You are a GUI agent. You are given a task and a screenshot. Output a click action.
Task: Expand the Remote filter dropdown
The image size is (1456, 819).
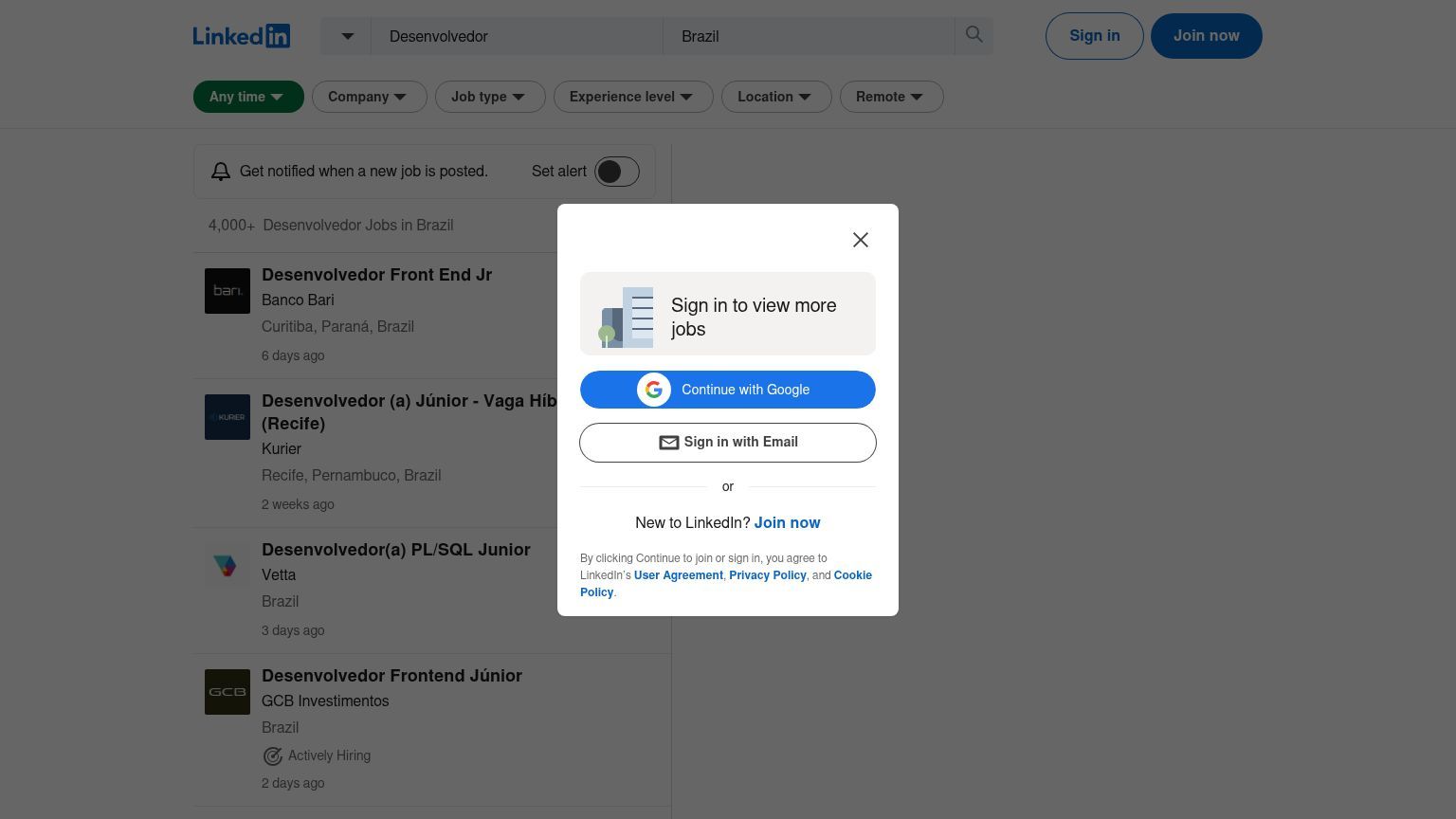click(892, 97)
